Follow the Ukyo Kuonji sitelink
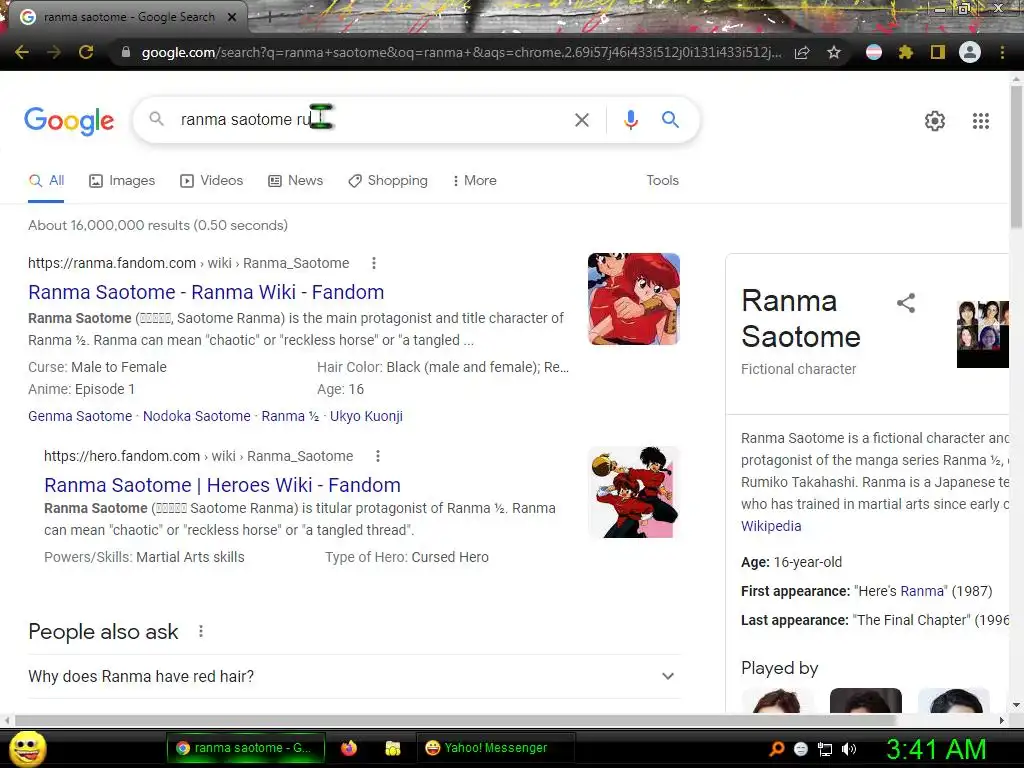Image resolution: width=1024 pixels, height=768 pixels. point(366,416)
